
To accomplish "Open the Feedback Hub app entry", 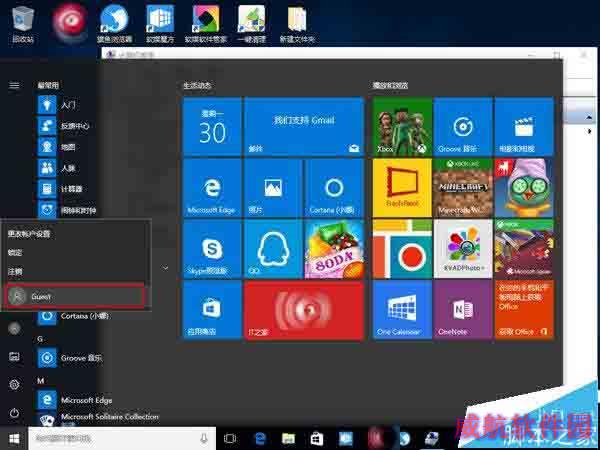I will click(x=64, y=126).
